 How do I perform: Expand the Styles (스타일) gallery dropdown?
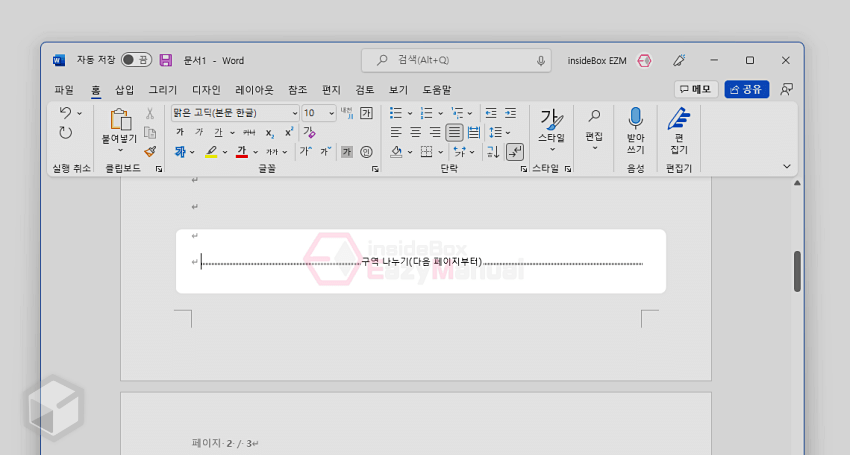[x=552, y=149]
